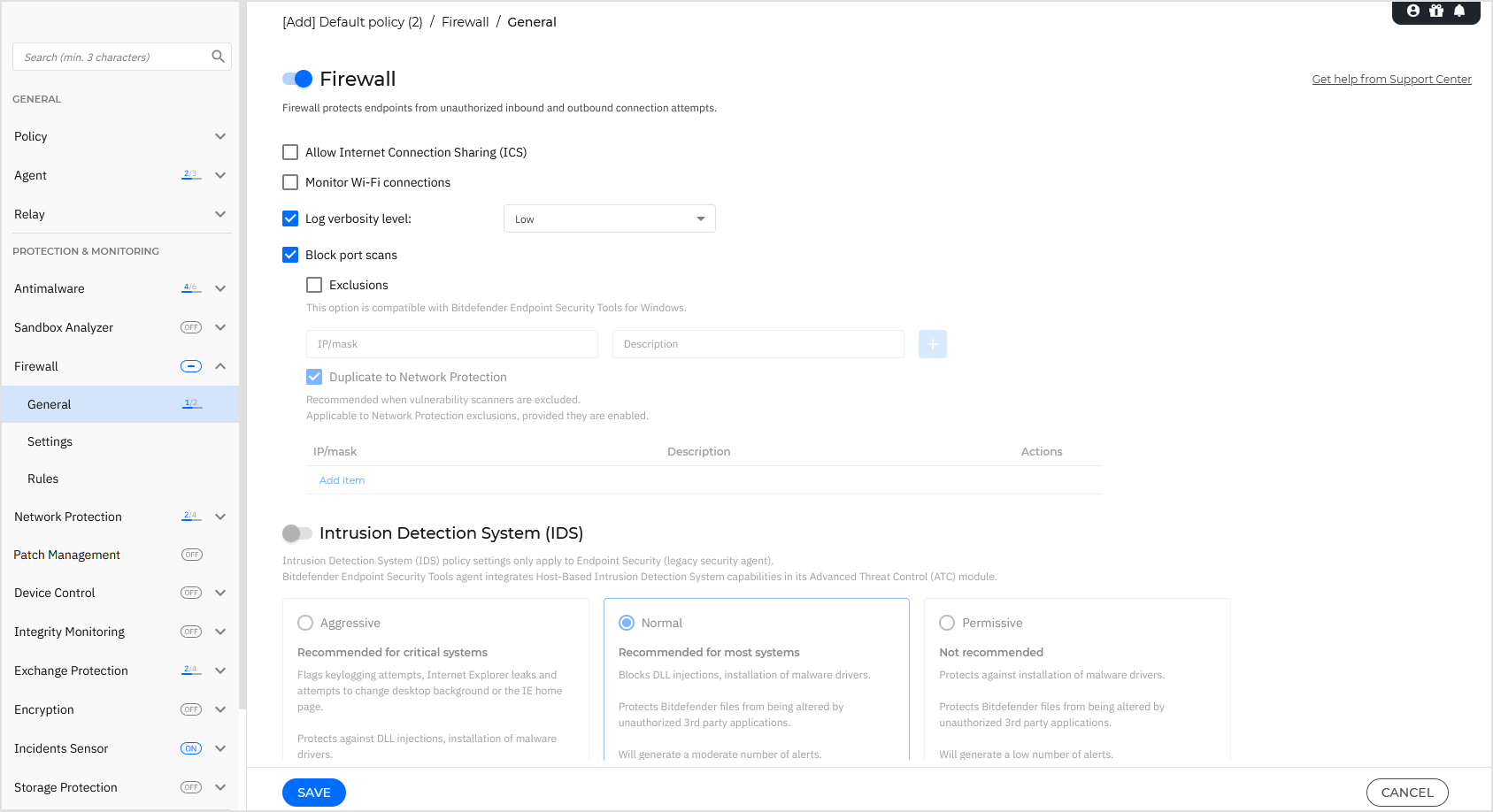Open the Log verbosity level dropdown
Viewport: 1493px width, 812px height.
pyautogui.click(x=609, y=218)
